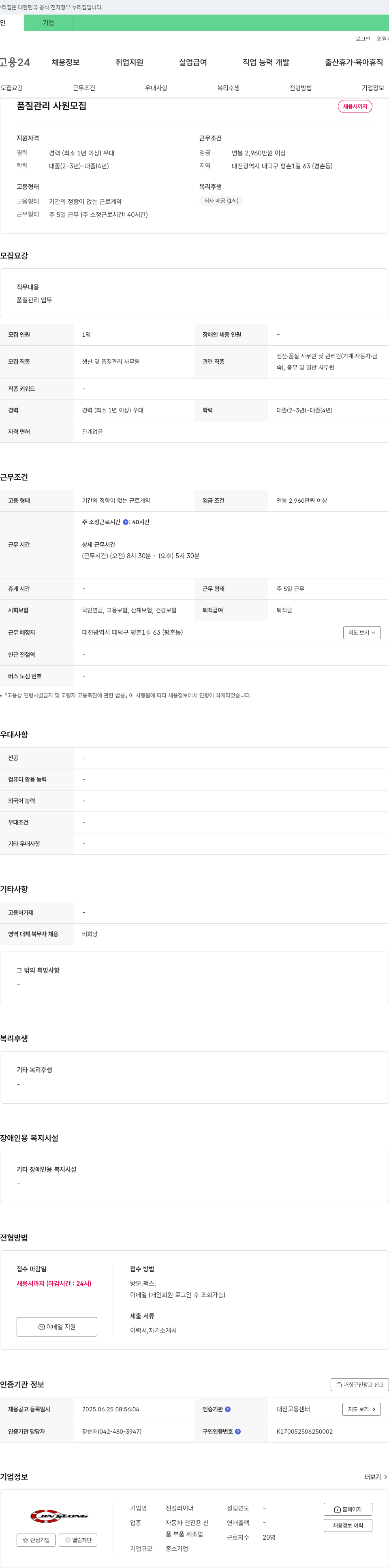Click the 이메일 지원 button
Viewport: 389px width, 1568px height.
pos(57,1326)
